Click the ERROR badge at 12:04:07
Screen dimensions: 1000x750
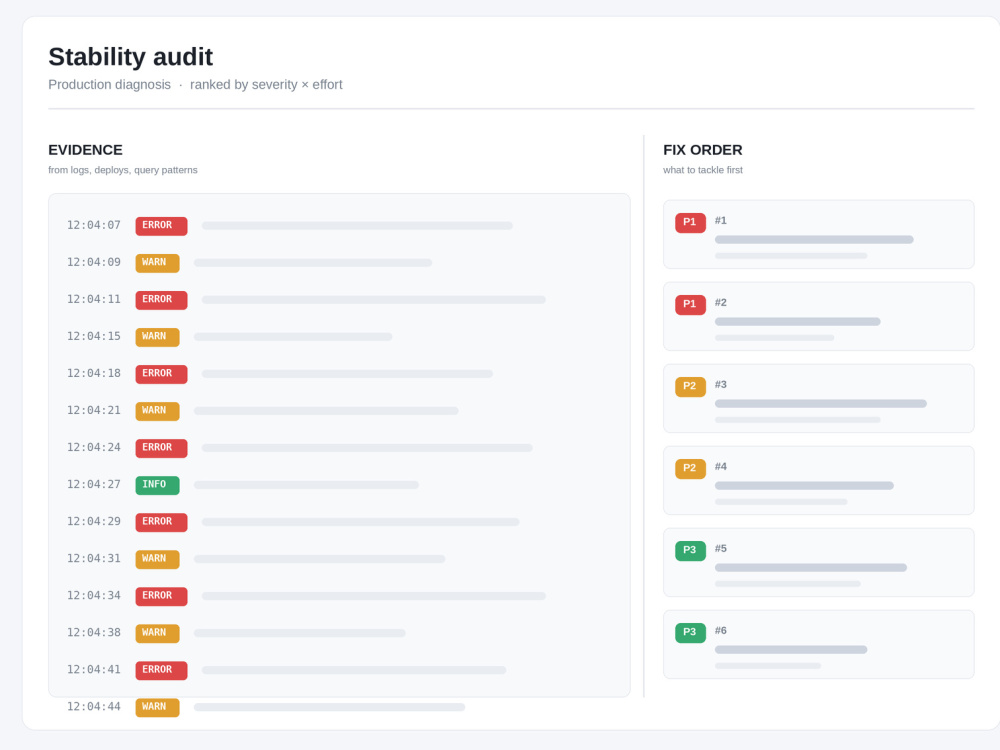[161, 226]
